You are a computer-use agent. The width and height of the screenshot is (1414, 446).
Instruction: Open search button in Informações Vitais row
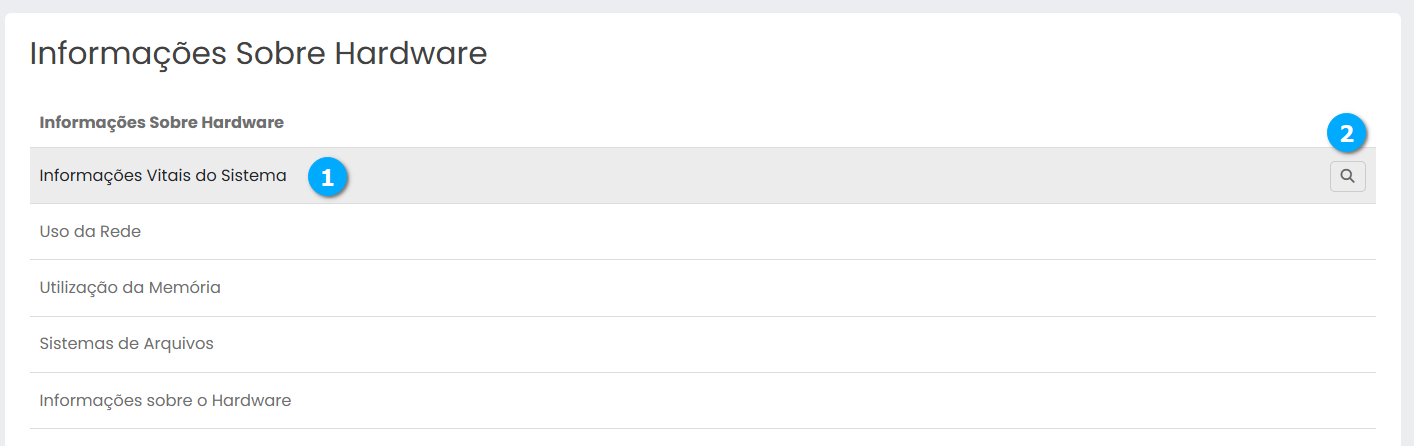[1347, 176]
